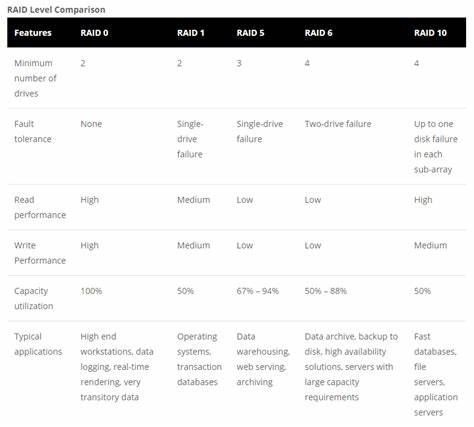Image resolution: width=474 pixels, height=427 pixels.
Task: Click the Minimum number of drives row label
Action: point(35,78)
